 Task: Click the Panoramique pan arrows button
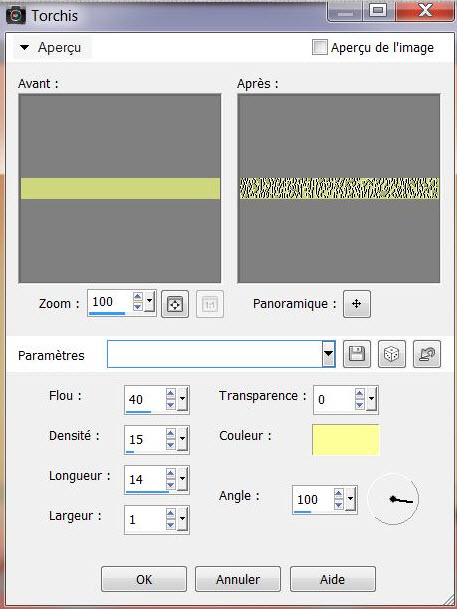(357, 304)
